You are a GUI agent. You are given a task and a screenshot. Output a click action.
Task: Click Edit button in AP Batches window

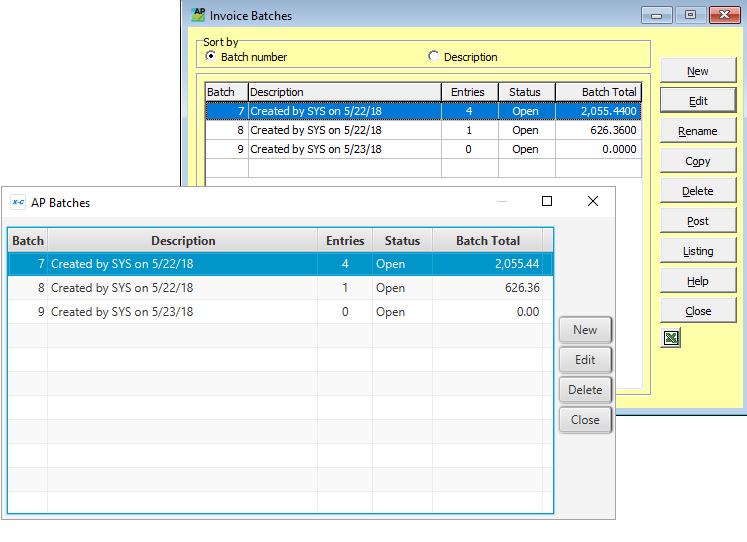click(585, 360)
